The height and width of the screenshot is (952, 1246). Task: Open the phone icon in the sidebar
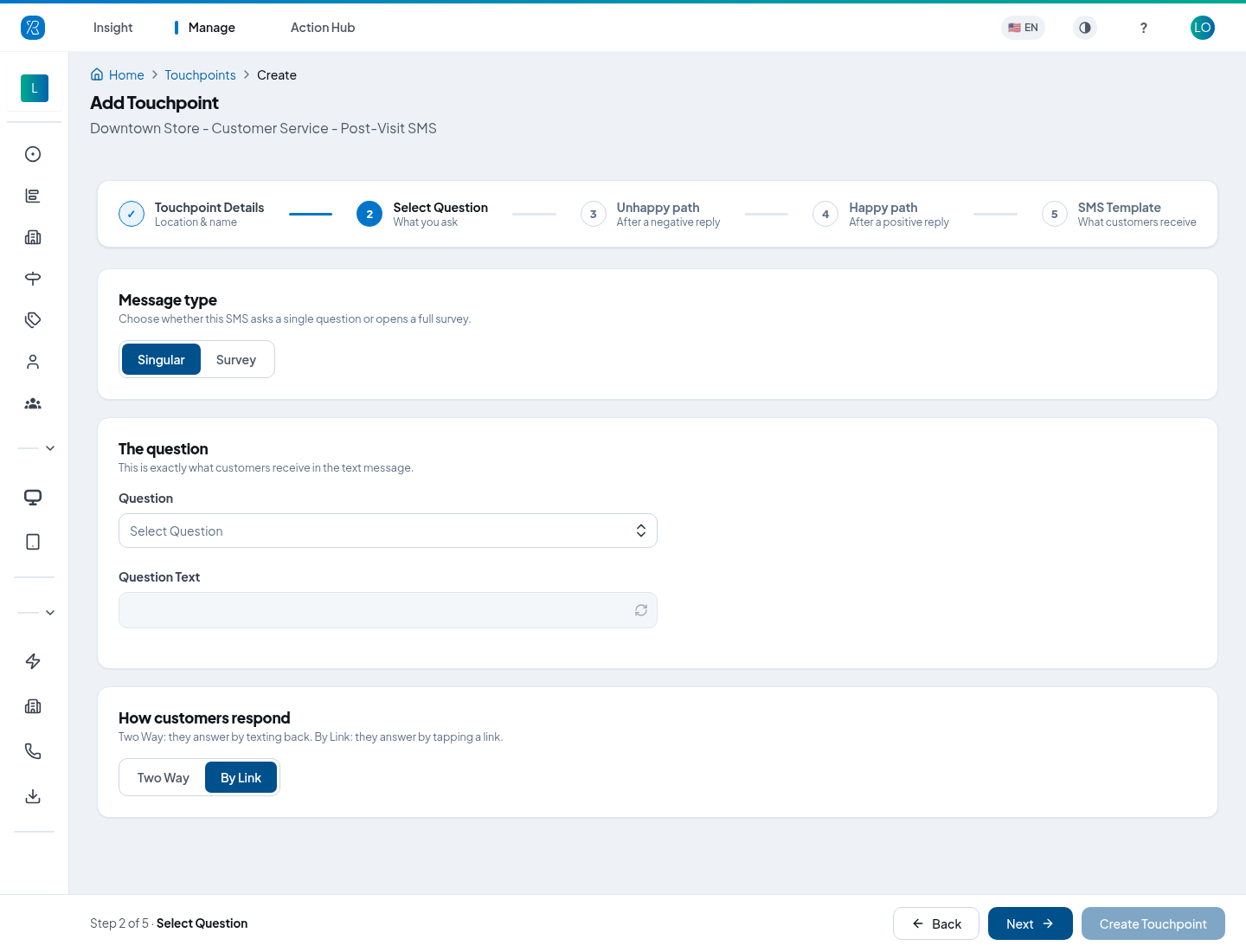point(33,751)
